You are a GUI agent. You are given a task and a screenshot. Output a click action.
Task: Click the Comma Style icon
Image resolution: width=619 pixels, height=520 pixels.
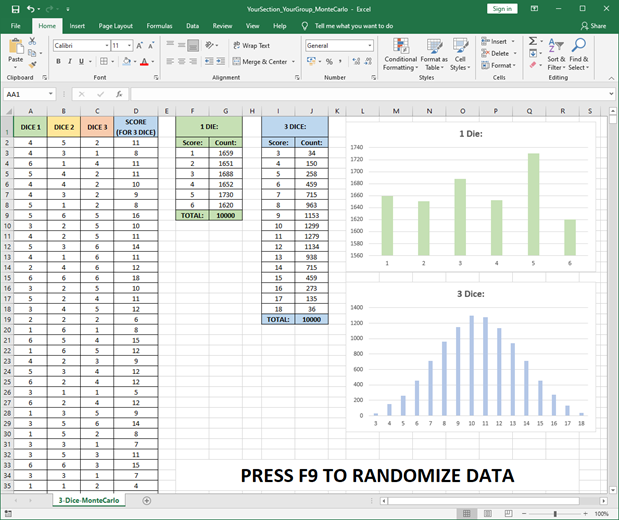(x=340, y=61)
